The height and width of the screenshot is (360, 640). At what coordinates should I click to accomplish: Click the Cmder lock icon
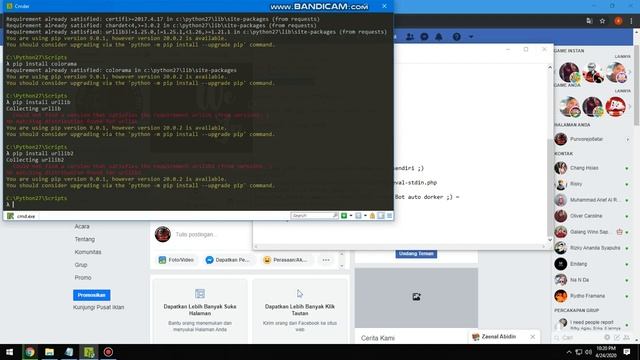(372, 216)
